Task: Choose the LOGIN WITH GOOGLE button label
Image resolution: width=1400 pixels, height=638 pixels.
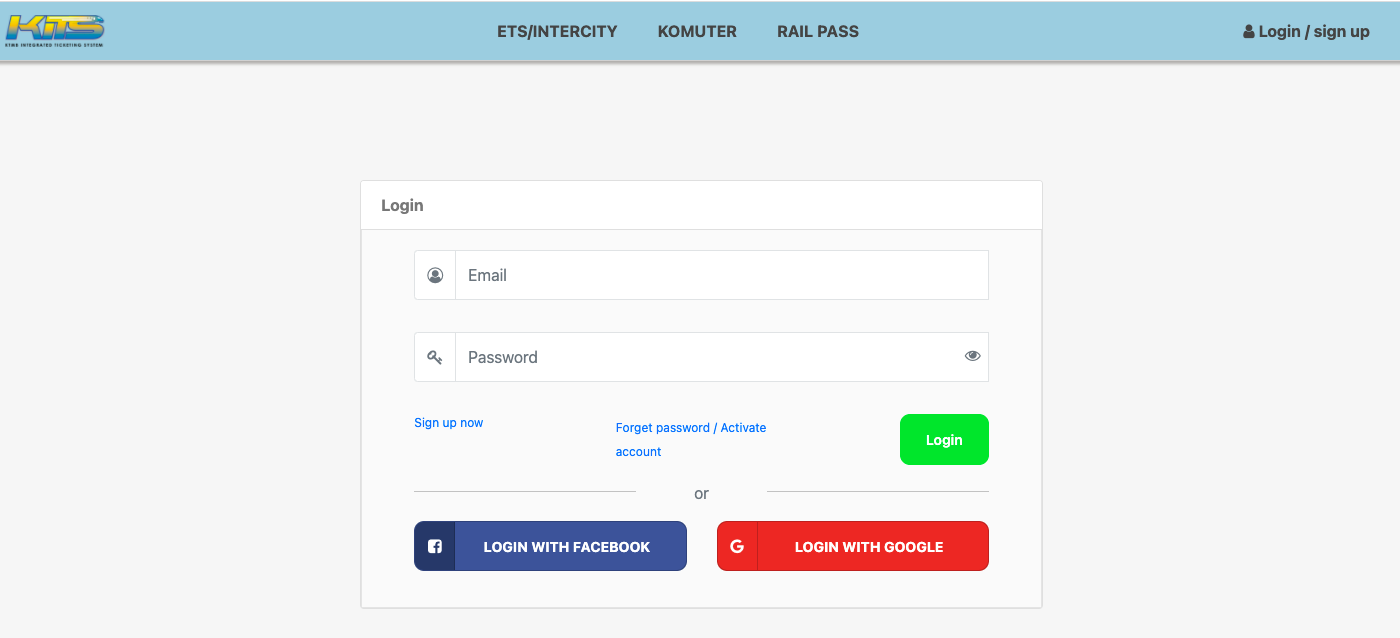Action: 869,547
